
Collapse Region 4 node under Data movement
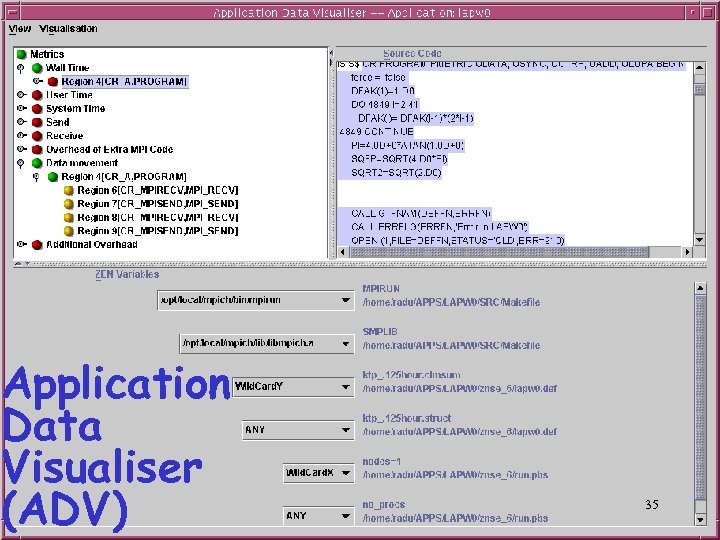(36, 177)
